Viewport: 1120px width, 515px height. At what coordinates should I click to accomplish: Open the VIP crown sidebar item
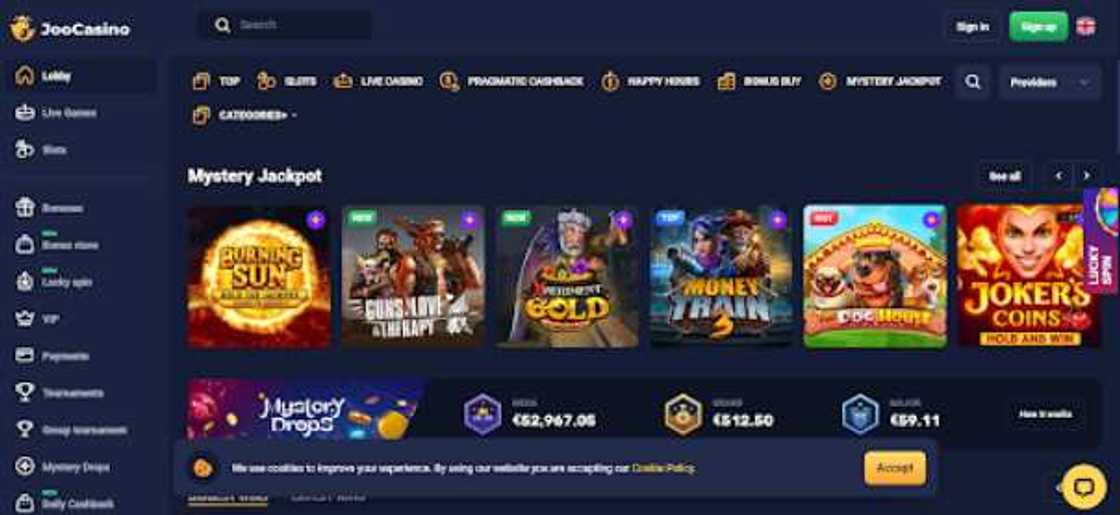[37, 319]
